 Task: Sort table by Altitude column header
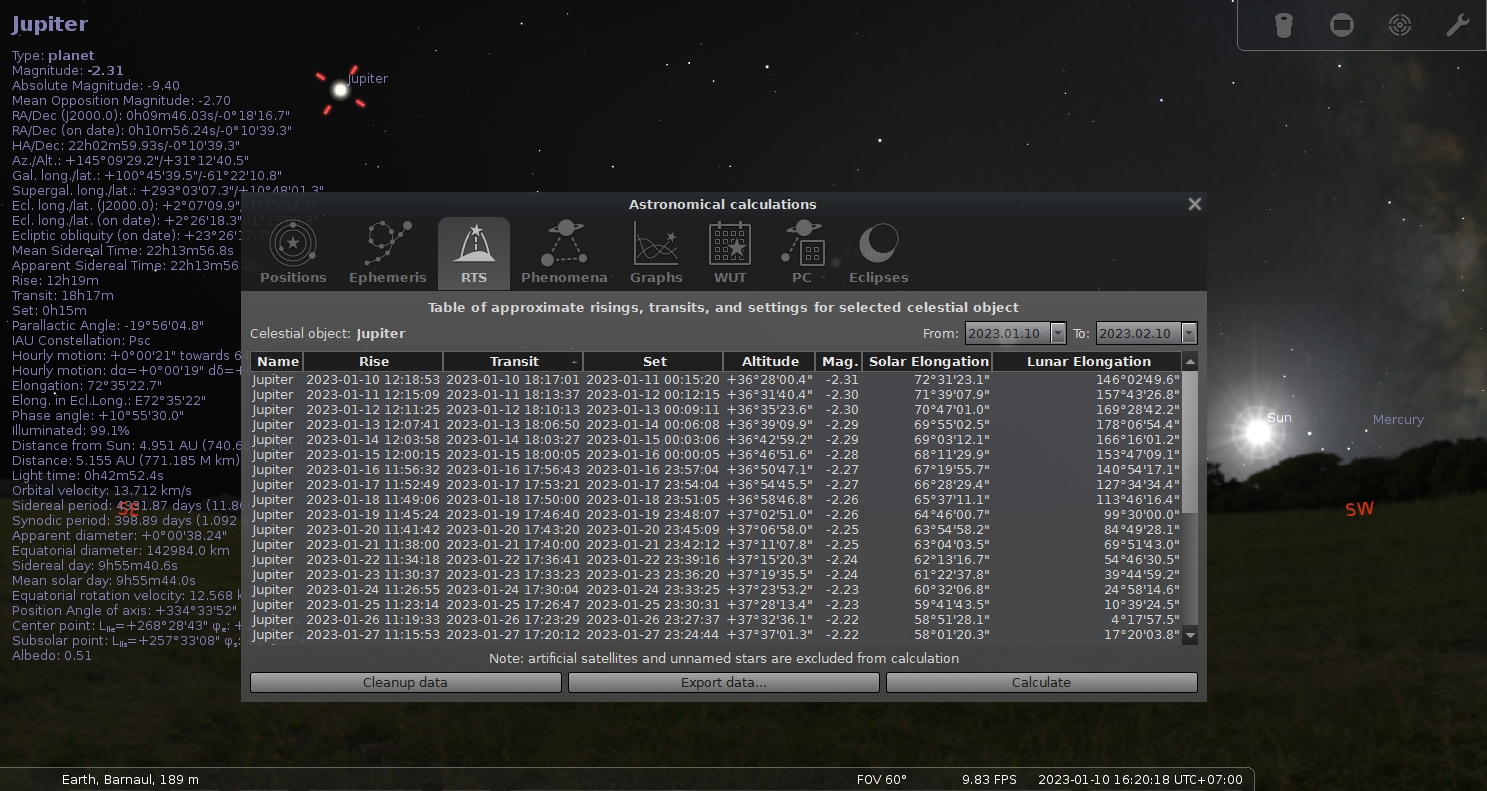pyautogui.click(x=769, y=361)
